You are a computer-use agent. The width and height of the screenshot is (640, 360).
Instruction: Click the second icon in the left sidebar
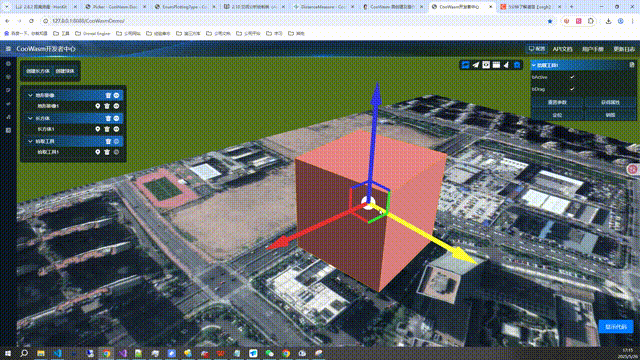point(8,77)
